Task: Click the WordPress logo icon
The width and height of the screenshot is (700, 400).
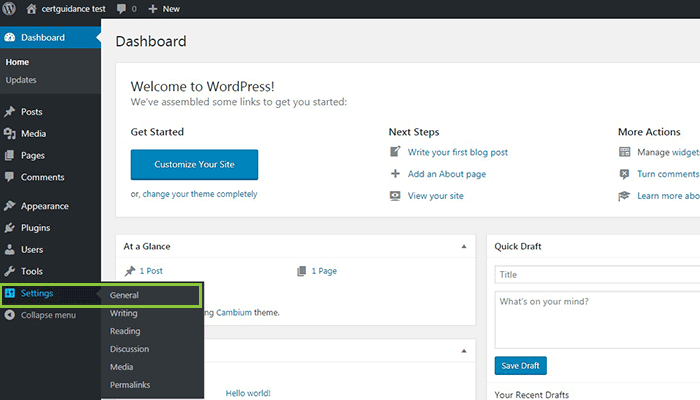Action: point(9,8)
